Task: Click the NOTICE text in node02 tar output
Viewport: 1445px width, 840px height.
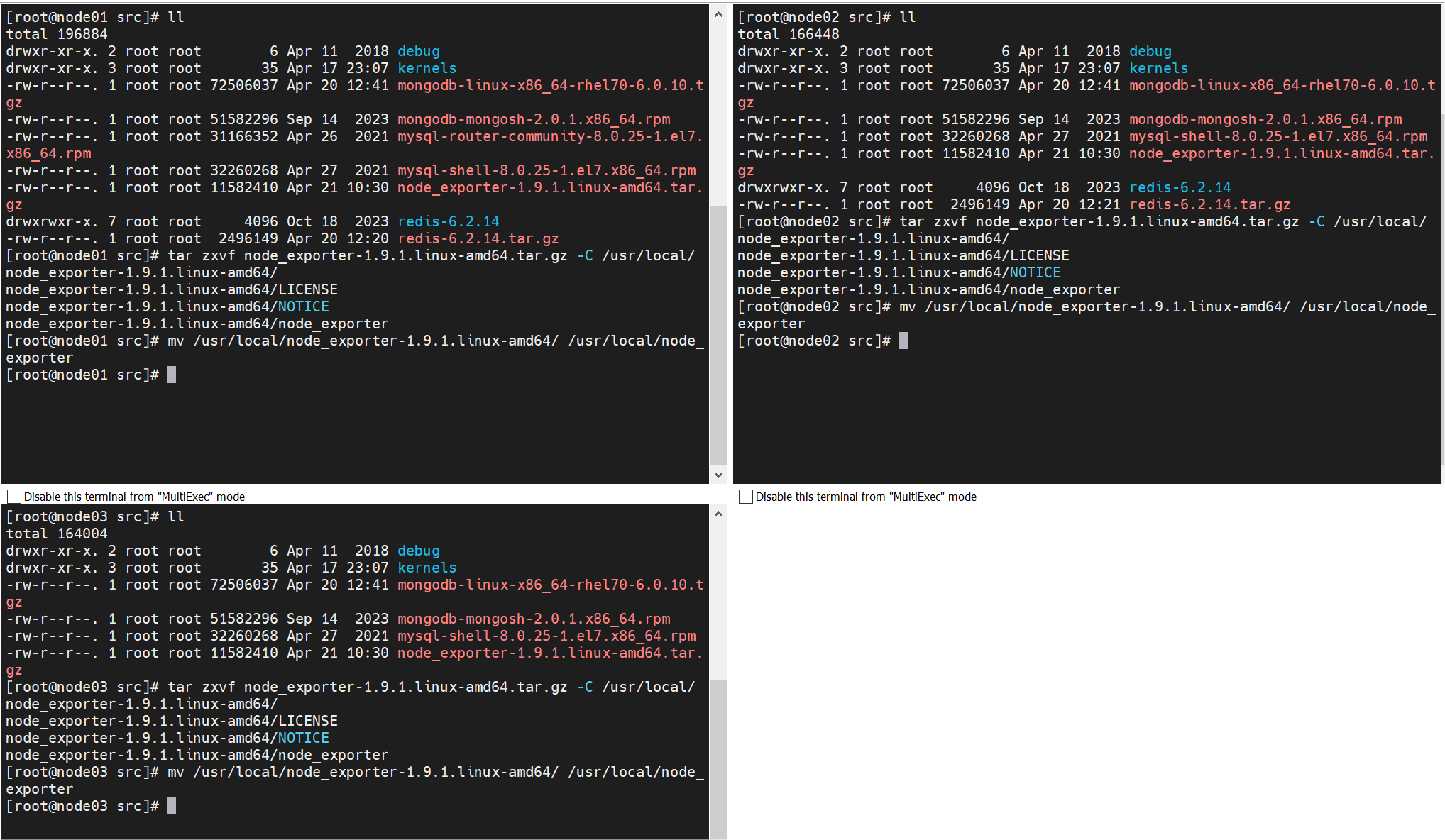Action: [x=1035, y=272]
